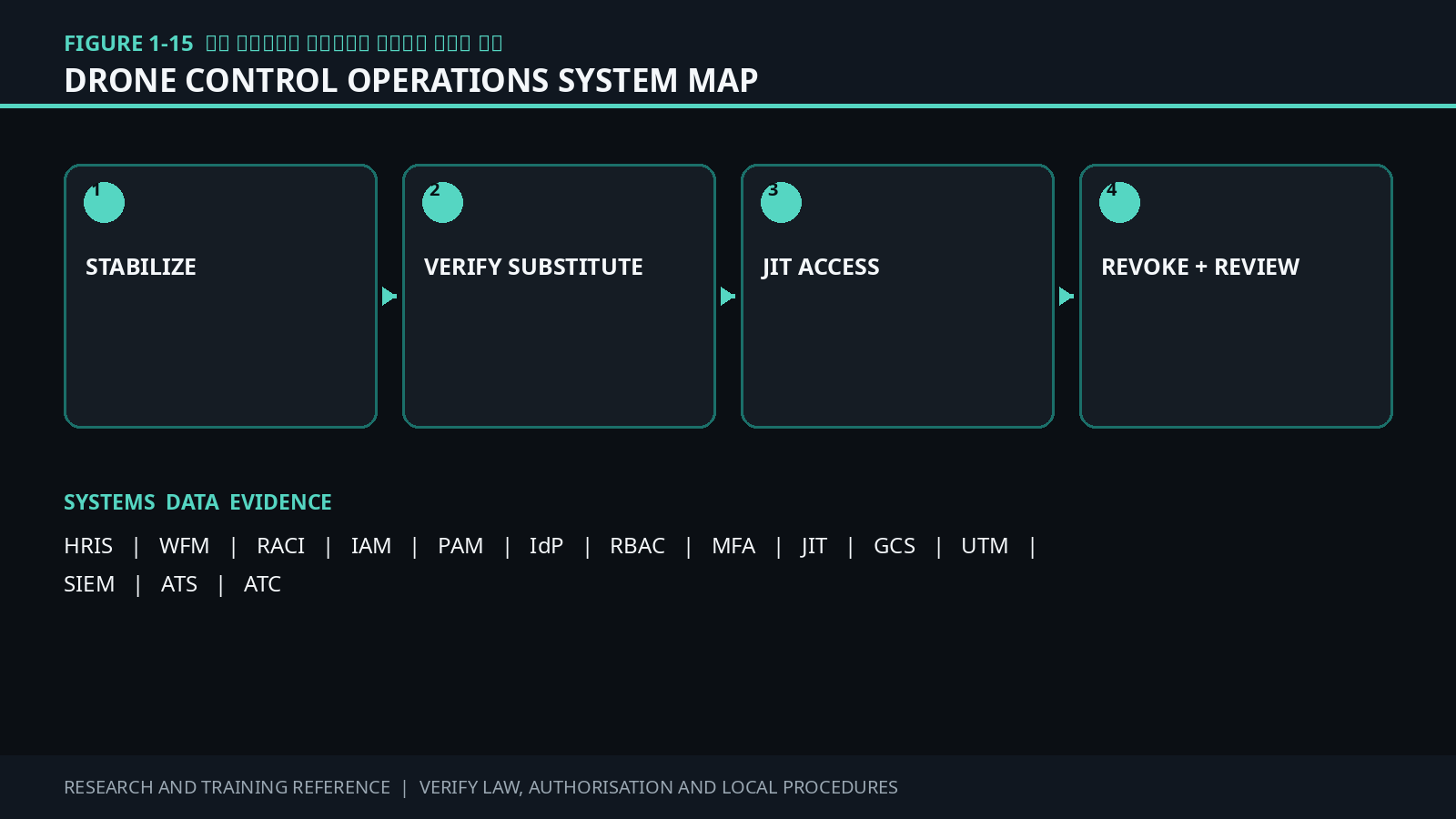Click the step 1 circle badge
Viewport: 1456px width, 819px height.
tap(104, 202)
